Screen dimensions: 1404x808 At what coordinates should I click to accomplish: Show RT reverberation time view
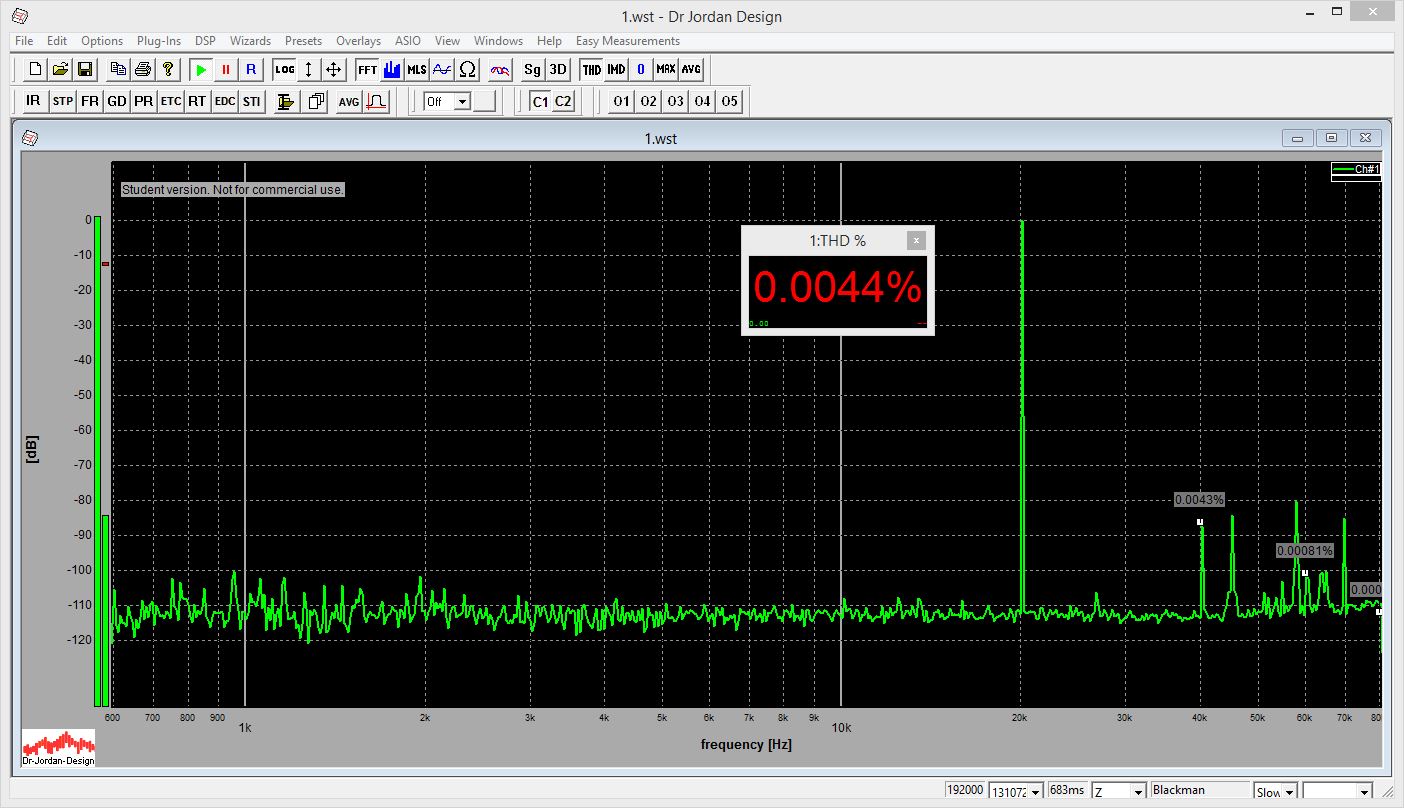click(x=198, y=101)
